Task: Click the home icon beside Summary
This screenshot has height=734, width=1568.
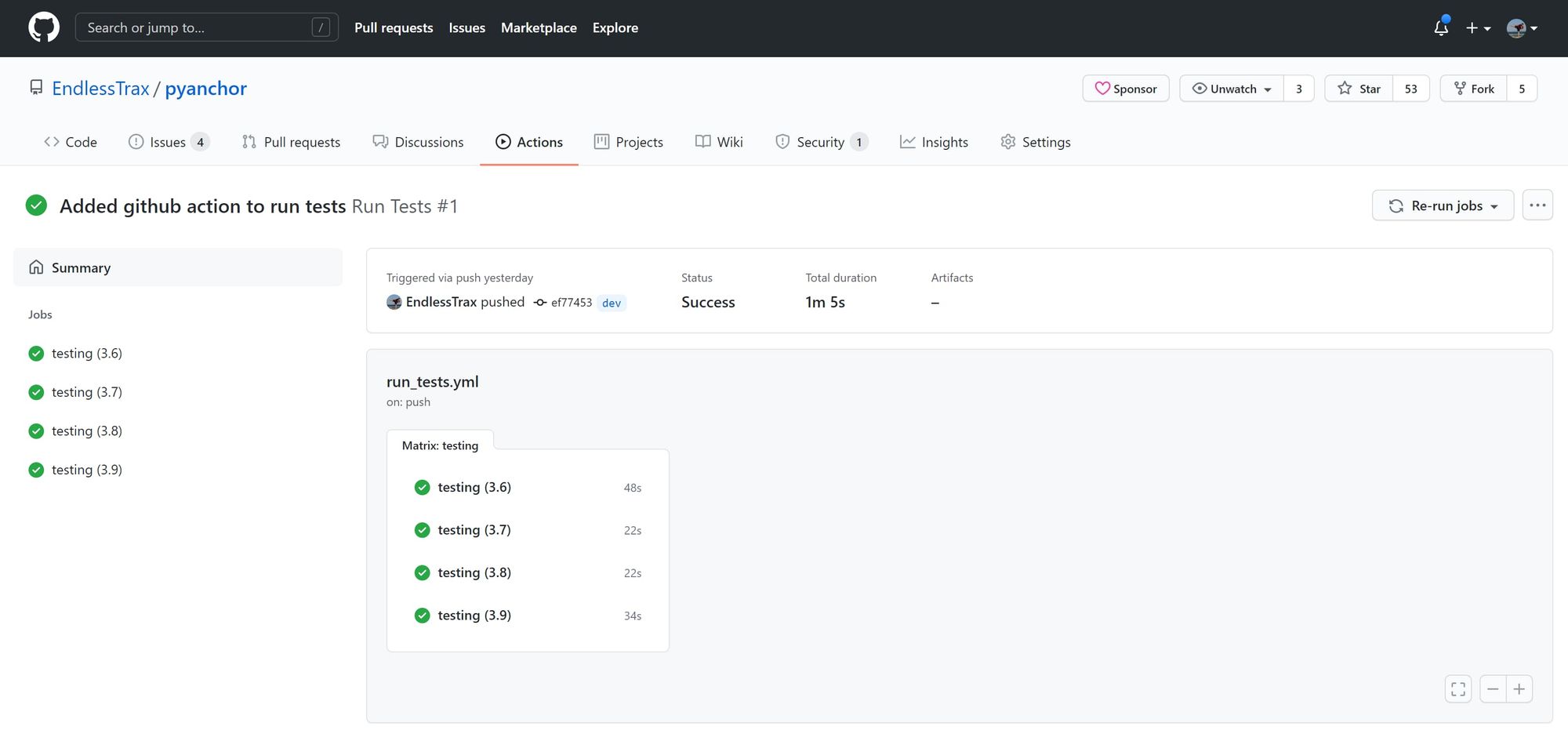Action: [36, 267]
